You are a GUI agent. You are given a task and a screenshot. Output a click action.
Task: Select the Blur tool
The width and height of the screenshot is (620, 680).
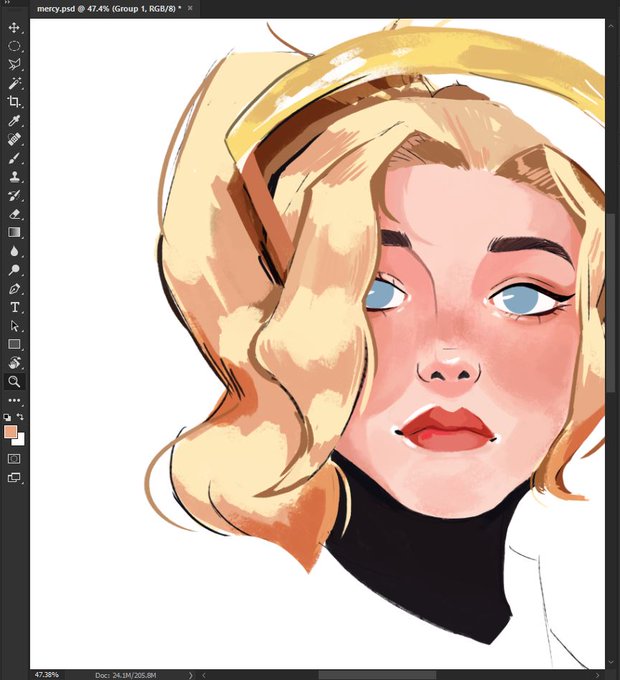[14, 251]
